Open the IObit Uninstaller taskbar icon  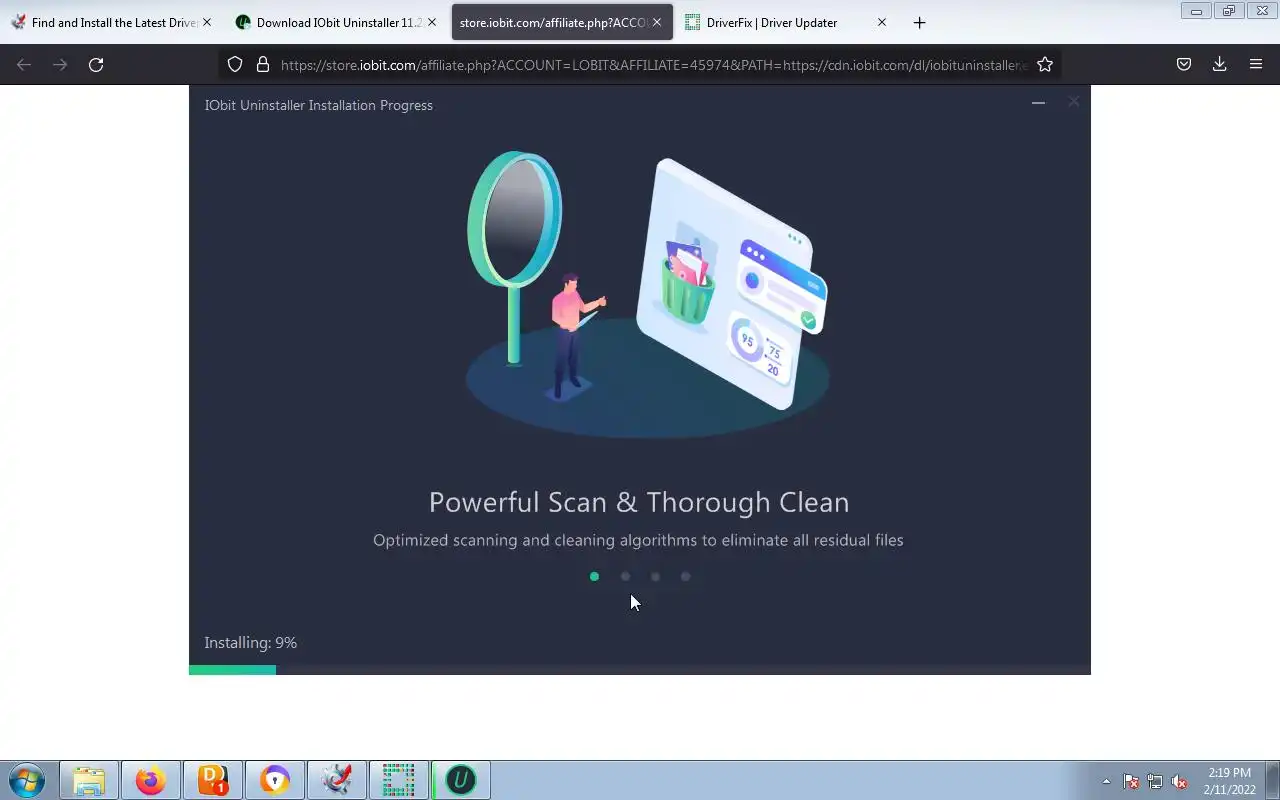[x=461, y=780]
